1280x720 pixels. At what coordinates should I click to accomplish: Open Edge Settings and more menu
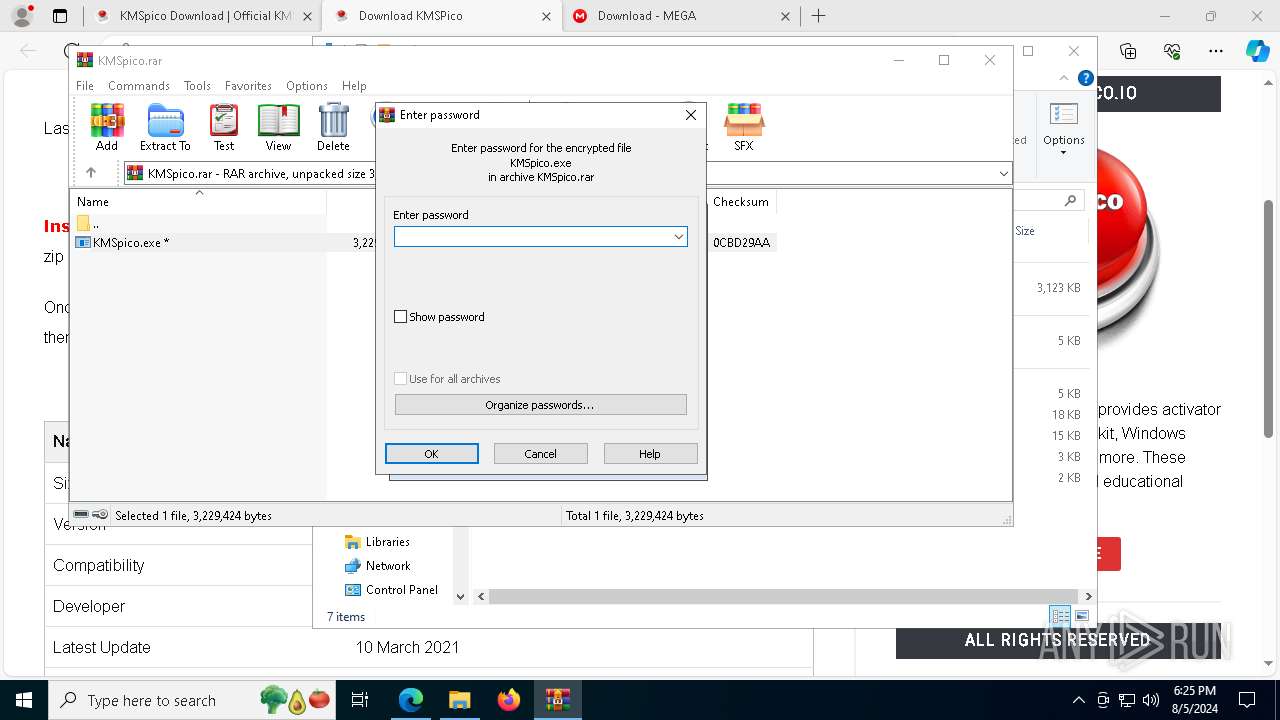1216,51
